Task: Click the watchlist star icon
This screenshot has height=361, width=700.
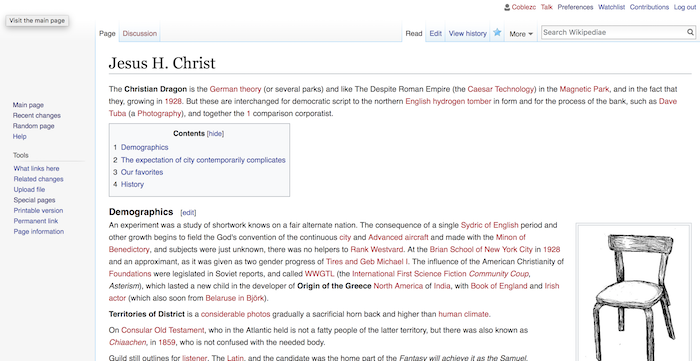Action: click(497, 33)
